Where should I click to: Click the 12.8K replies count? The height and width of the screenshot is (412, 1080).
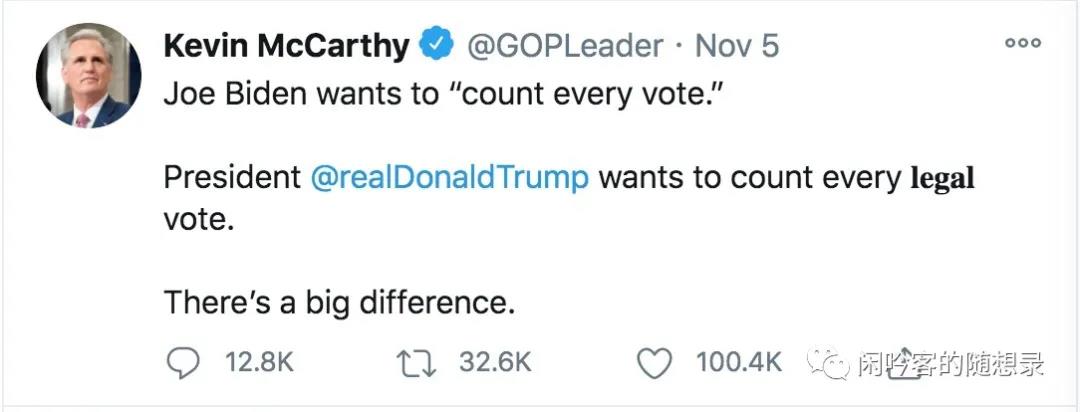tap(258, 363)
